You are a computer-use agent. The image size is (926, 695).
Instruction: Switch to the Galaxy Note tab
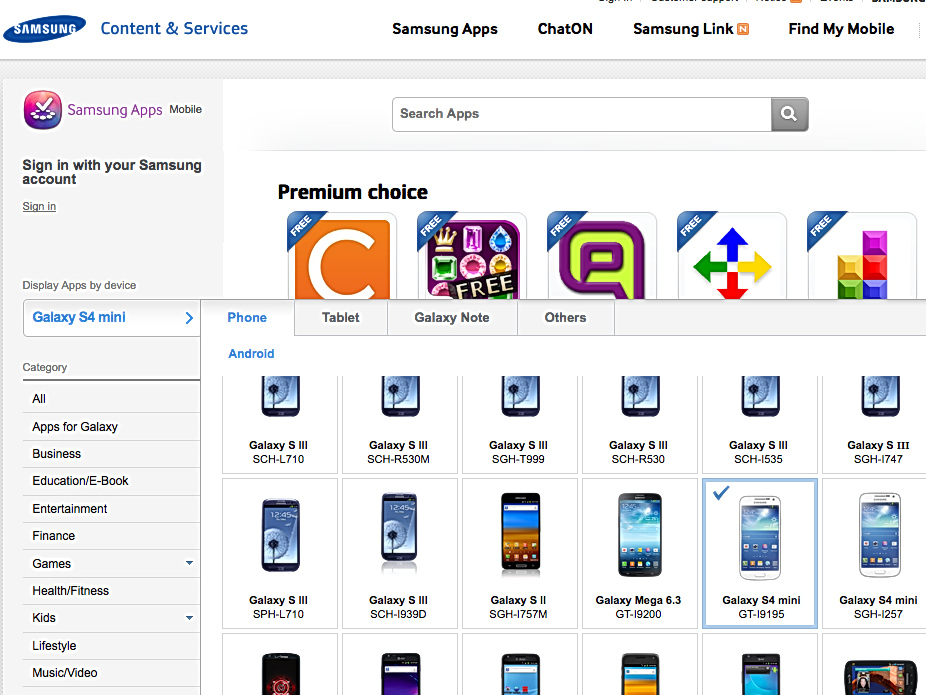452,318
